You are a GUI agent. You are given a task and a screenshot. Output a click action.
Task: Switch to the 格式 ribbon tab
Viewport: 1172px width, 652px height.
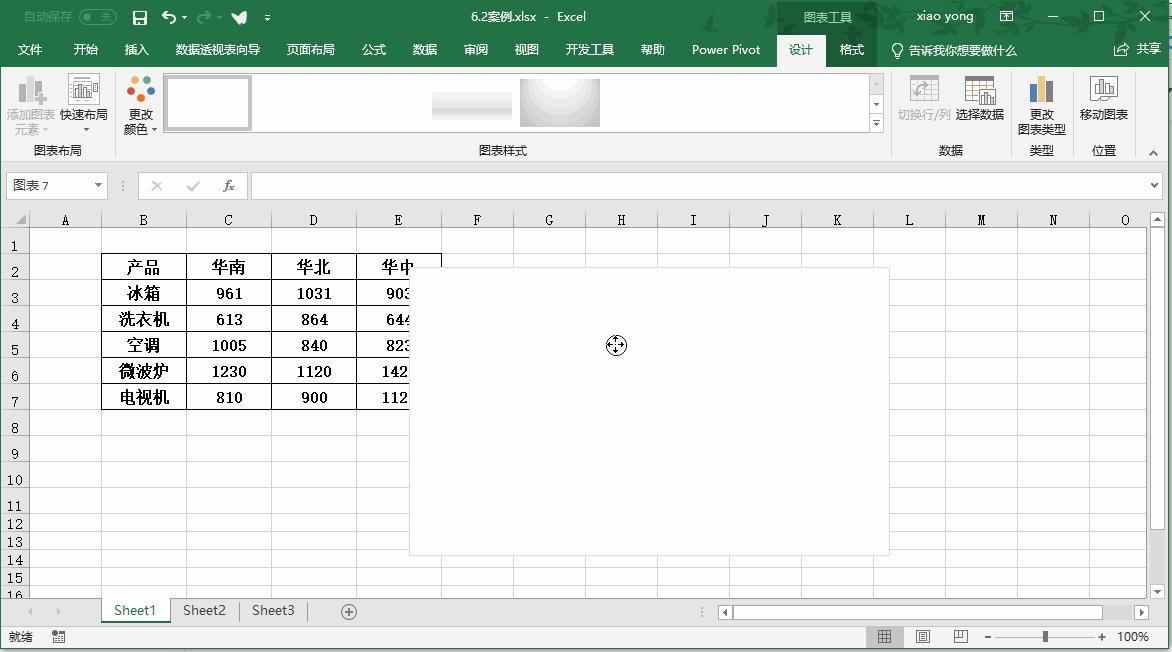(x=851, y=48)
